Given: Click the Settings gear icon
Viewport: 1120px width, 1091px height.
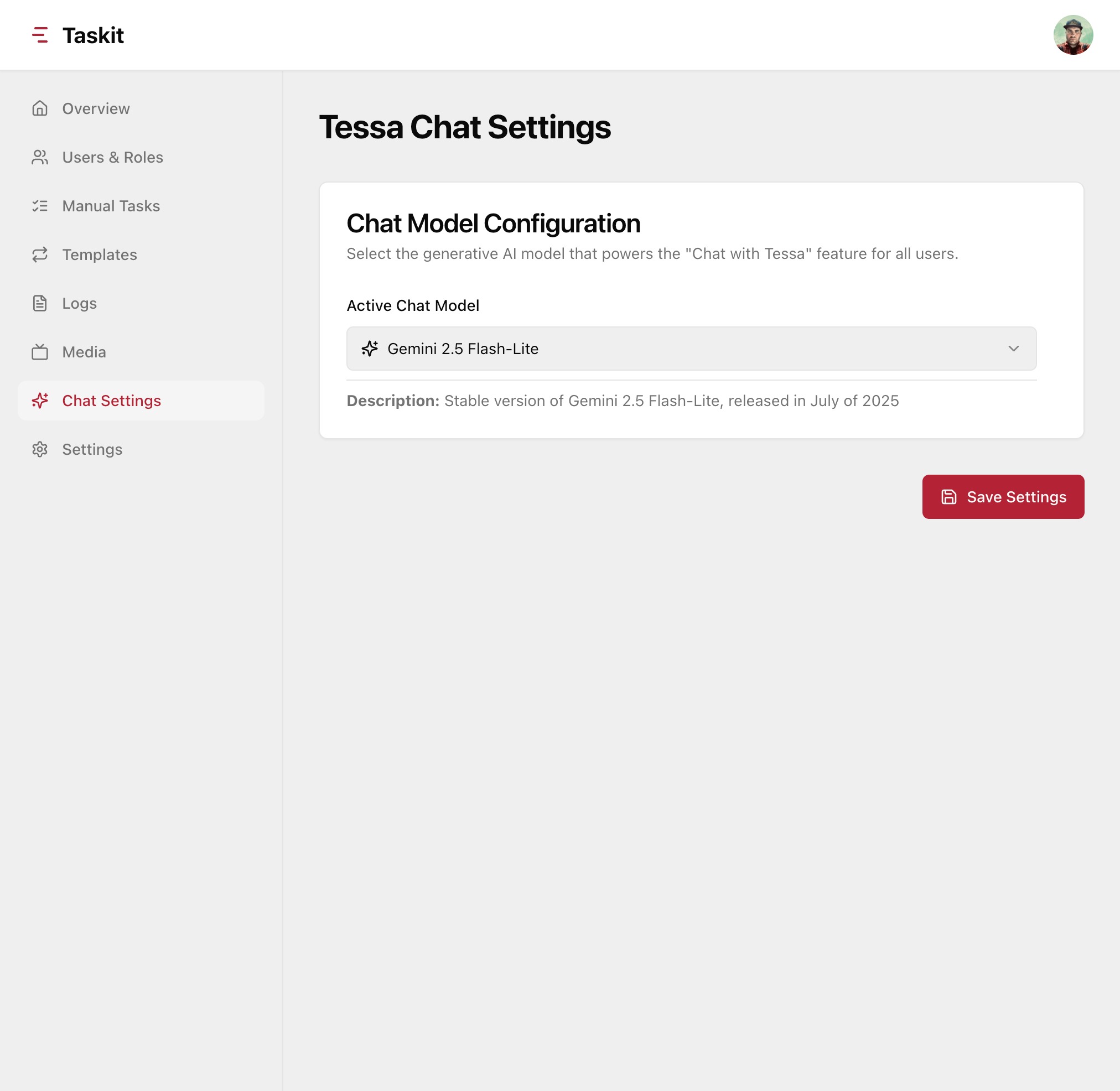Looking at the screenshot, I should click(x=40, y=449).
